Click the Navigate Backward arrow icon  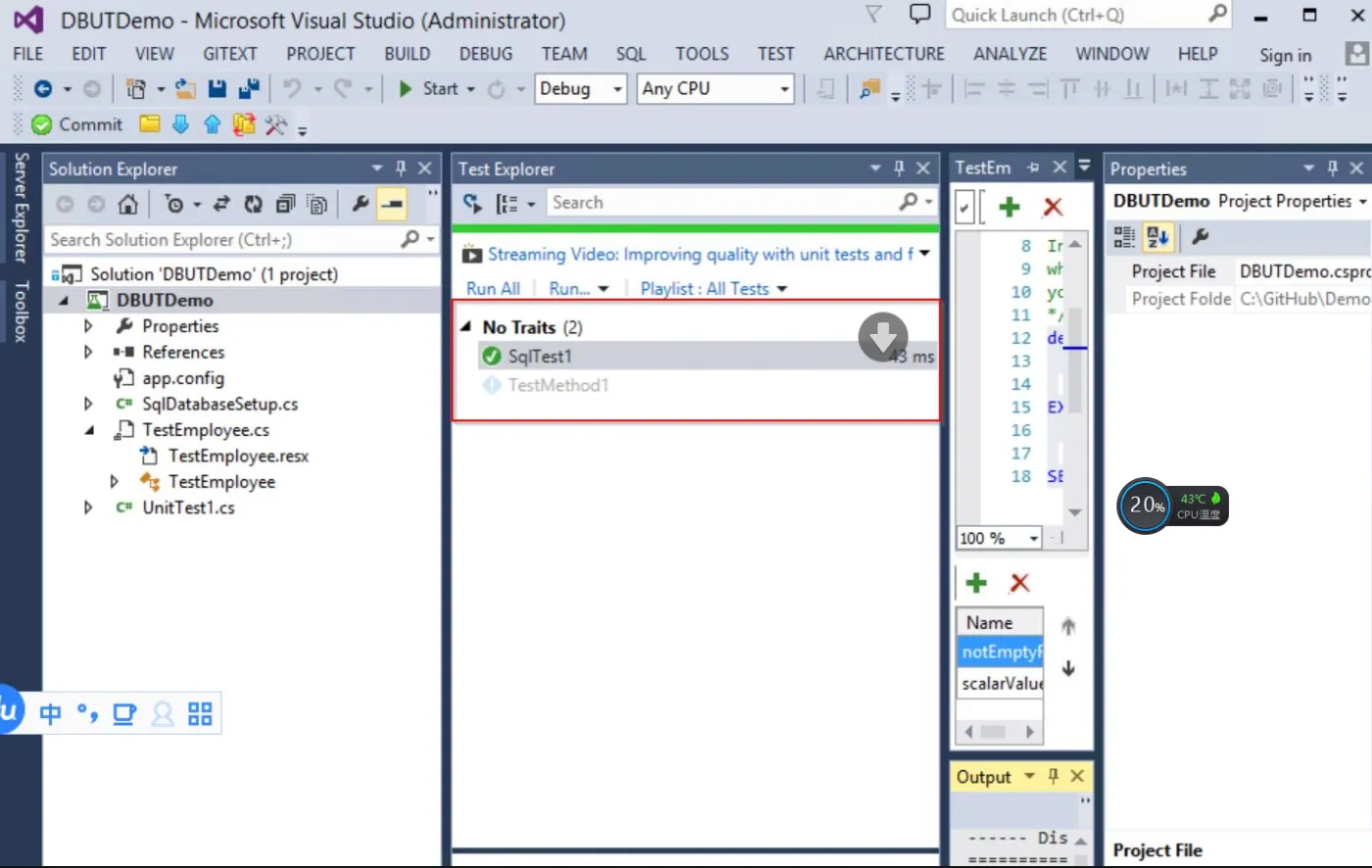pyautogui.click(x=42, y=89)
